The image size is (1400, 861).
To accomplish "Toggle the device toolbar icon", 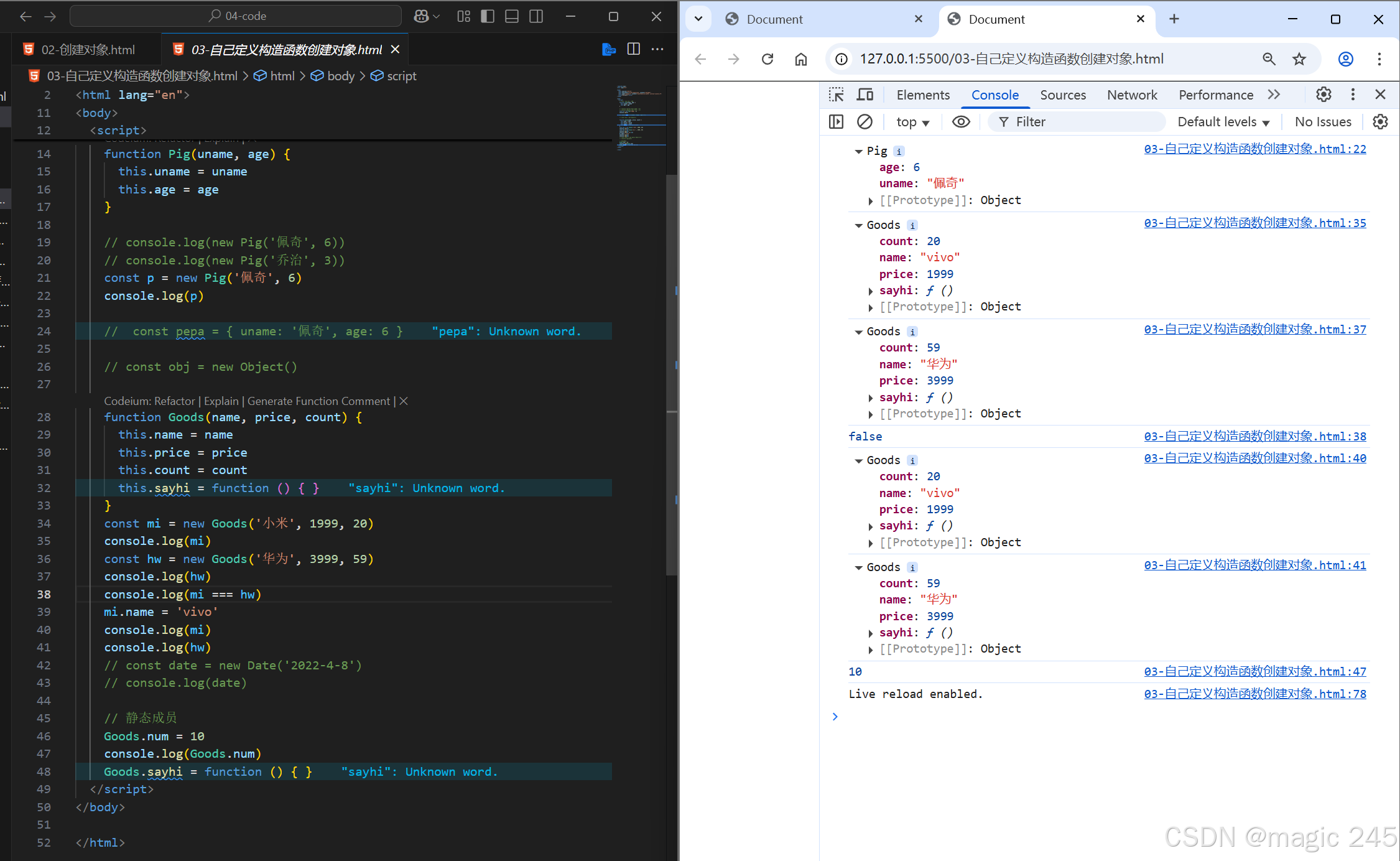I will (x=865, y=95).
